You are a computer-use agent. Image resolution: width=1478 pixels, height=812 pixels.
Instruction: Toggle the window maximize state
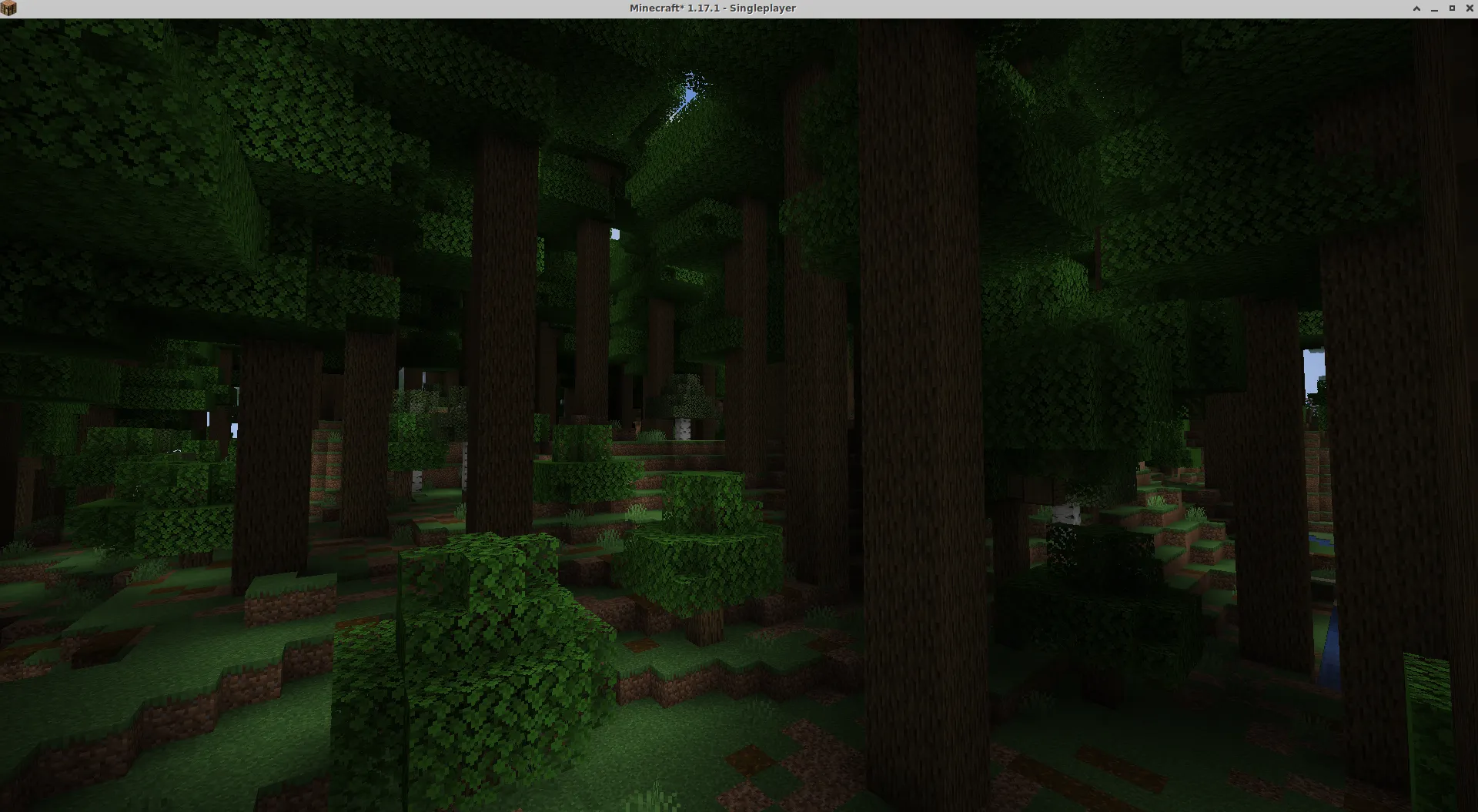click(x=1453, y=8)
